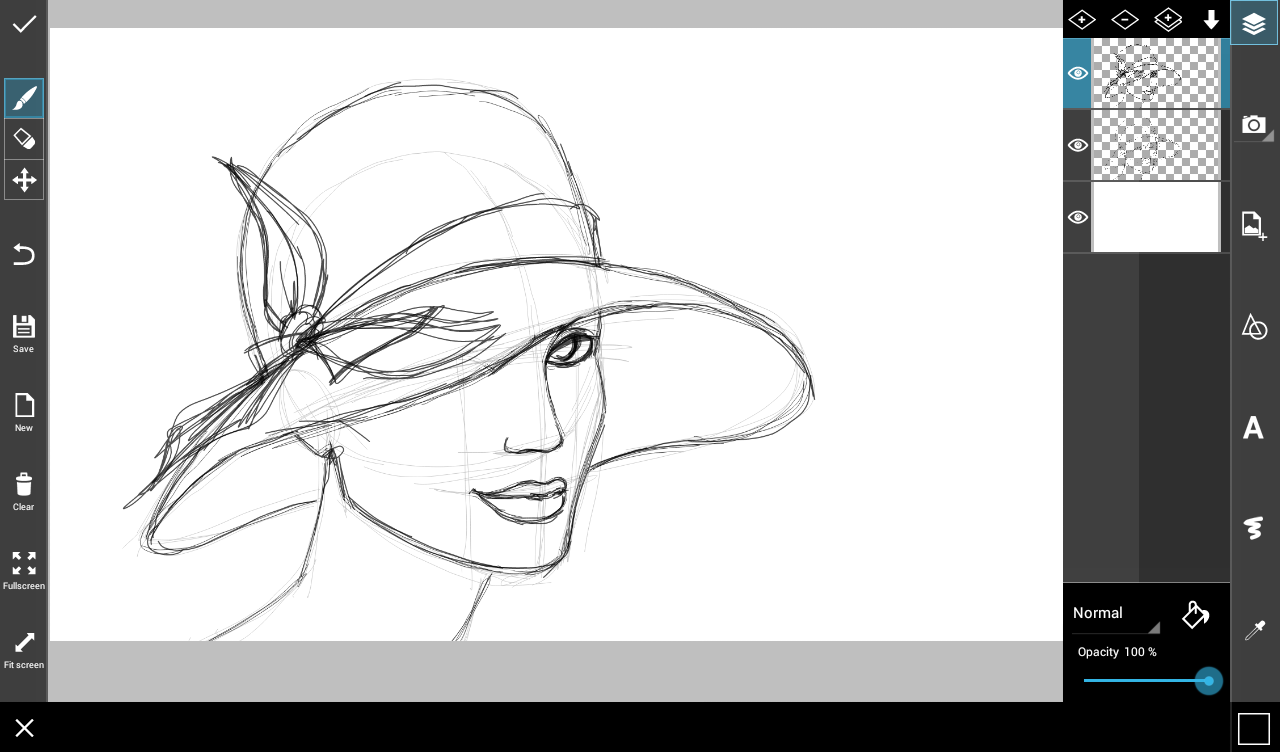Add an image with the picture-plus icon
The width and height of the screenshot is (1280, 752).
click(1254, 225)
